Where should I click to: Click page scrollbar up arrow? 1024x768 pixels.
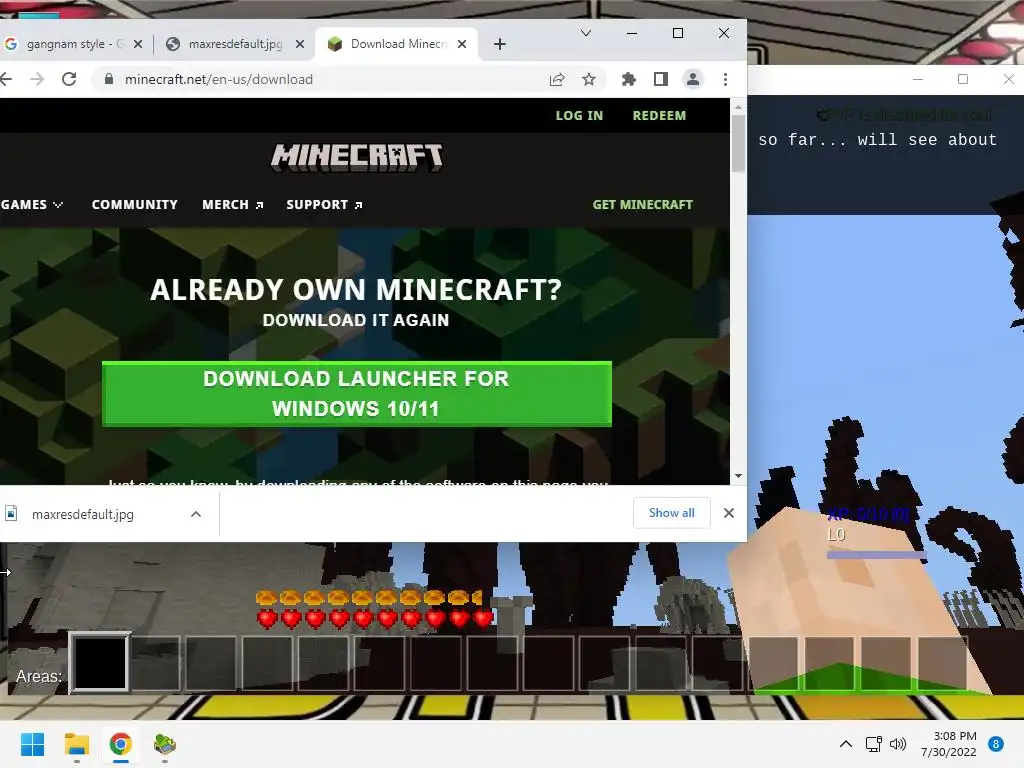click(738, 106)
